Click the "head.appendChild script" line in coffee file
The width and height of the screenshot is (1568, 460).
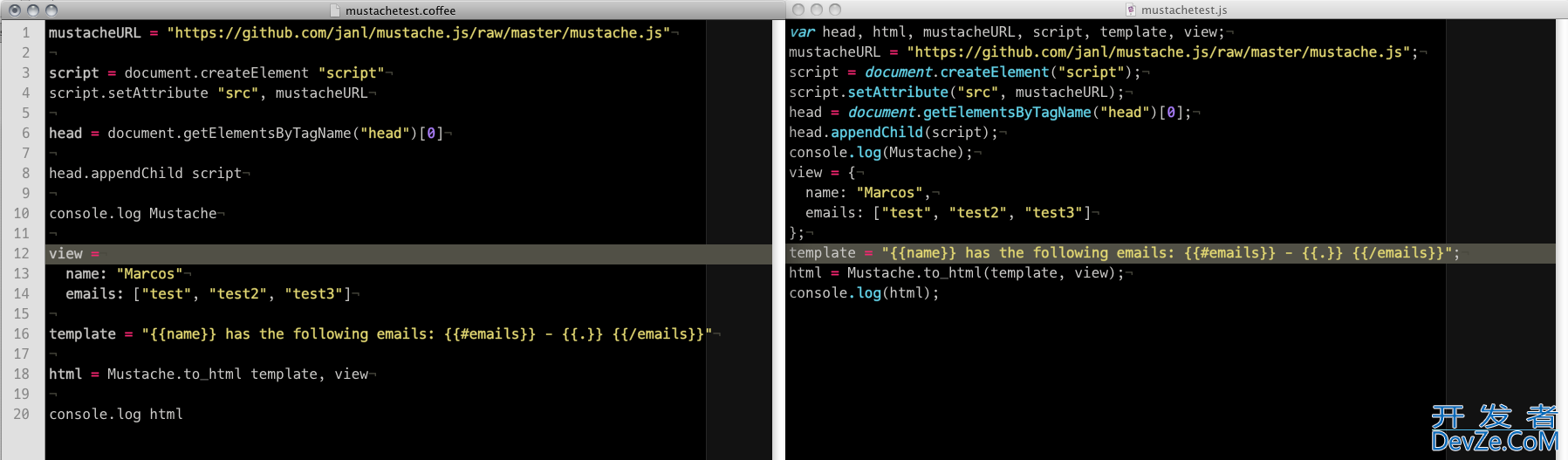(145, 174)
